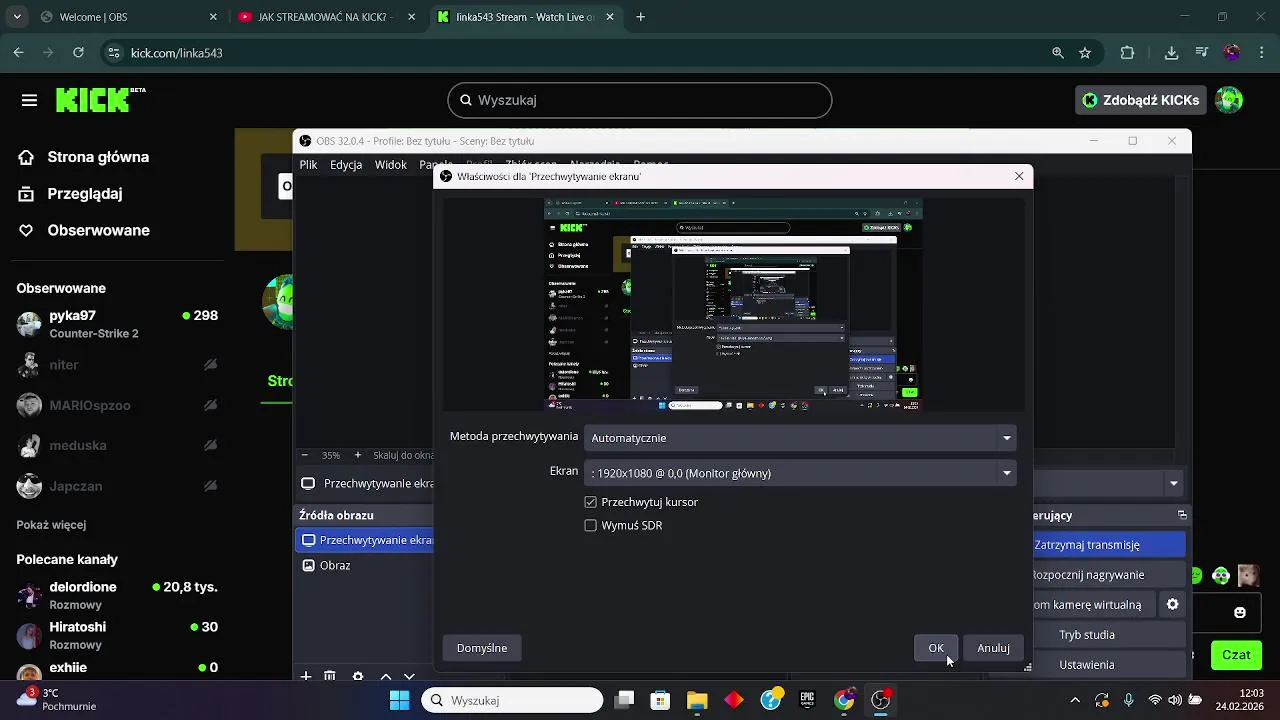This screenshot has height=720, width=1280.
Task: Click 'Tryb studia' button in OBS
Action: point(1109,635)
